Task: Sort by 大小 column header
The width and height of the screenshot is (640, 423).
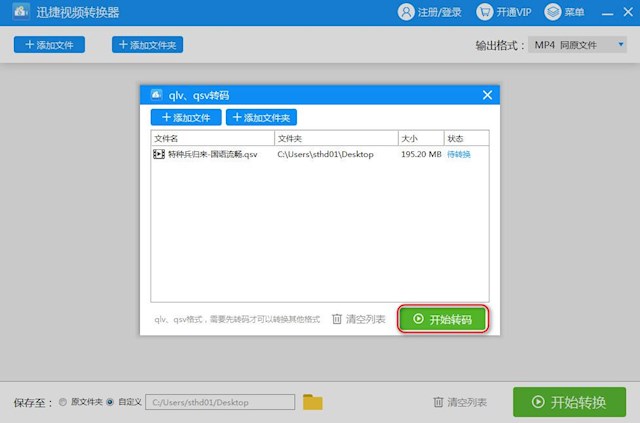Action: 421,138
